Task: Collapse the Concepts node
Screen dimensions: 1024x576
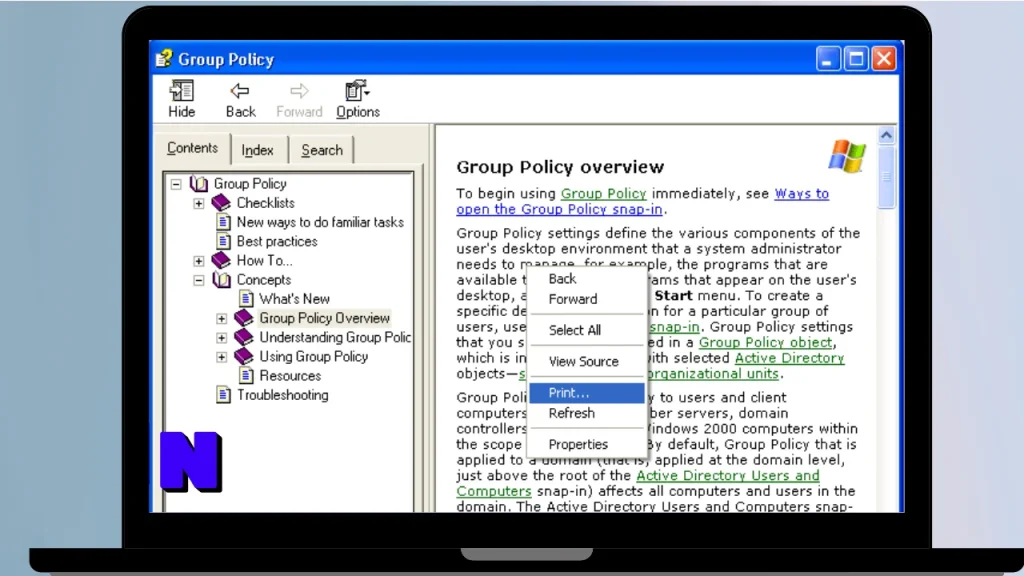Action: [x=199, y=280]
